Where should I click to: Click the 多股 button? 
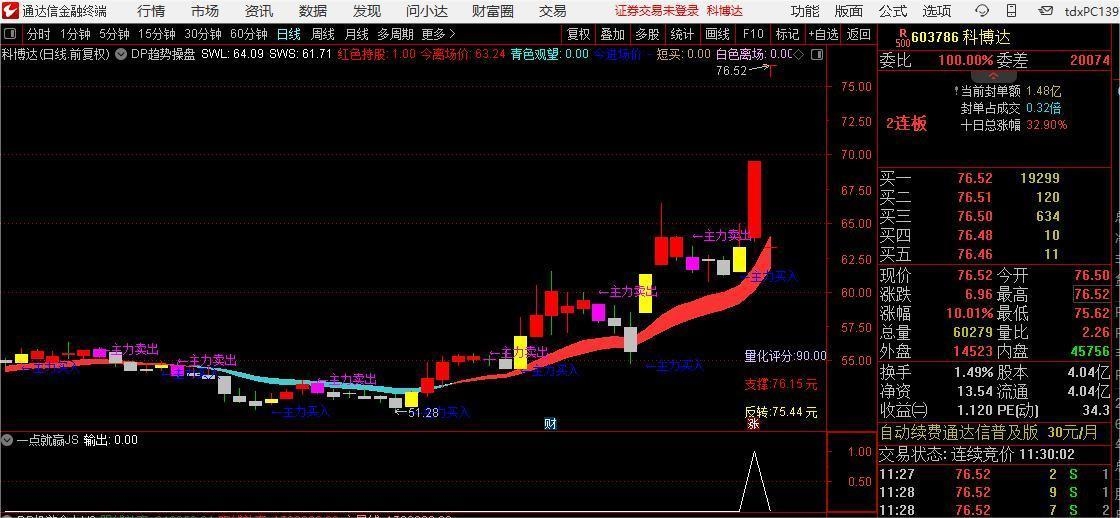pyautogui.click(x=647, y=34)
